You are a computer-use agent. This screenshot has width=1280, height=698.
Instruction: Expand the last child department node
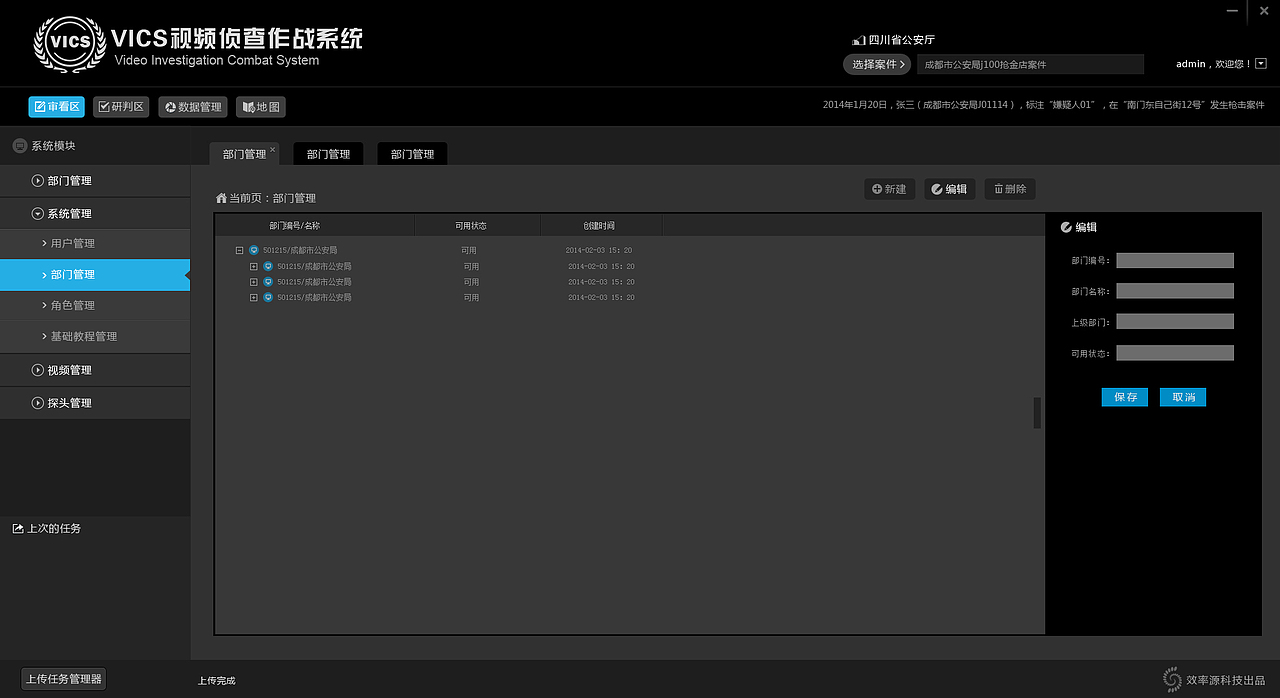254,298
